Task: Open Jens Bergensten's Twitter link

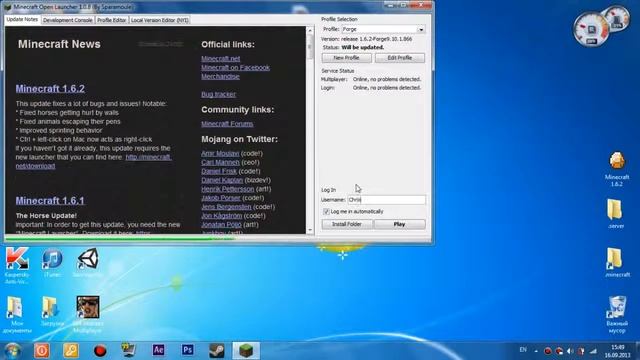Action: [226, 207]
